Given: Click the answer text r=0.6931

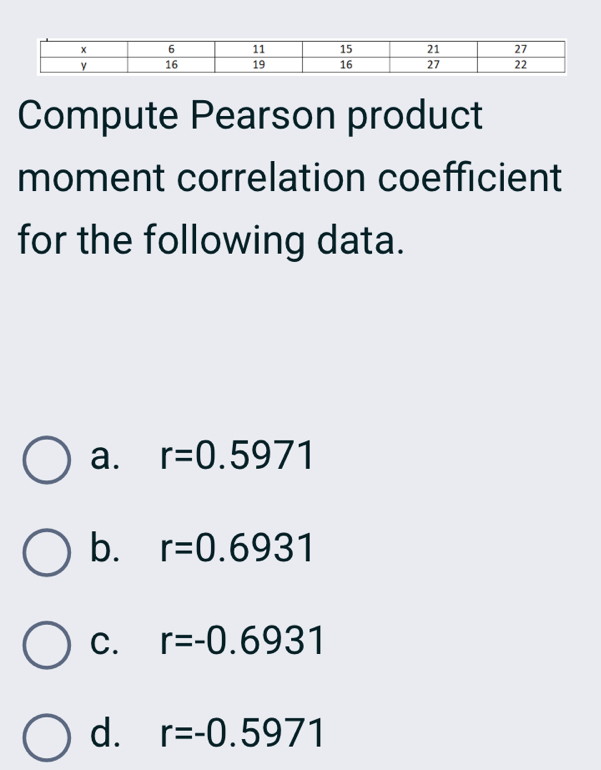Looking at the screenshot, I should click(239, 549).
